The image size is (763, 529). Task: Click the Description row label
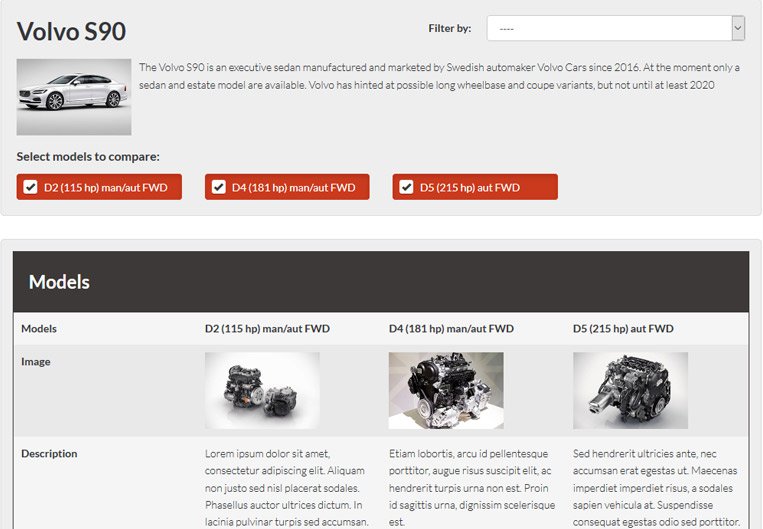(49, 454)
